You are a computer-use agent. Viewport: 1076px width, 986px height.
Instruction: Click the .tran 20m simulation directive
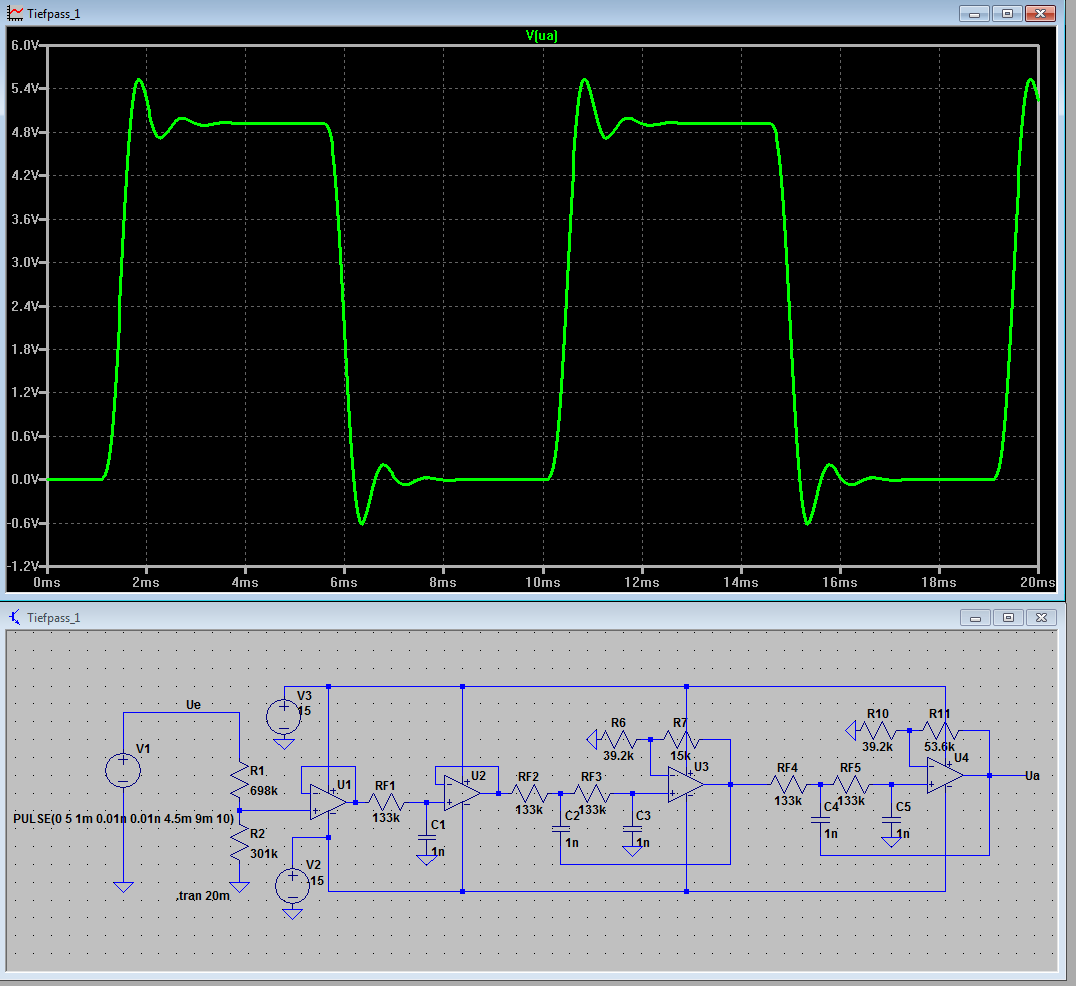tap(203, 896)
